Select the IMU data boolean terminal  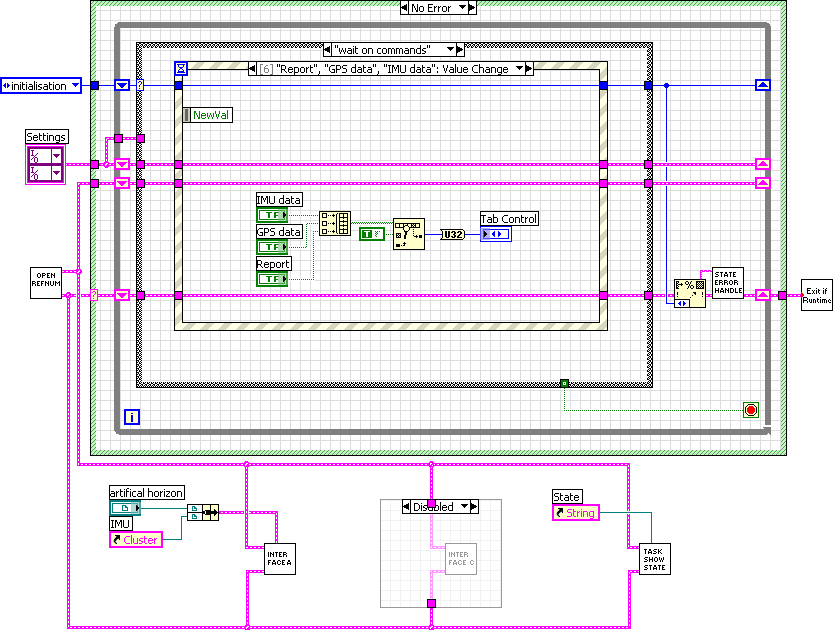coord(272,215)
